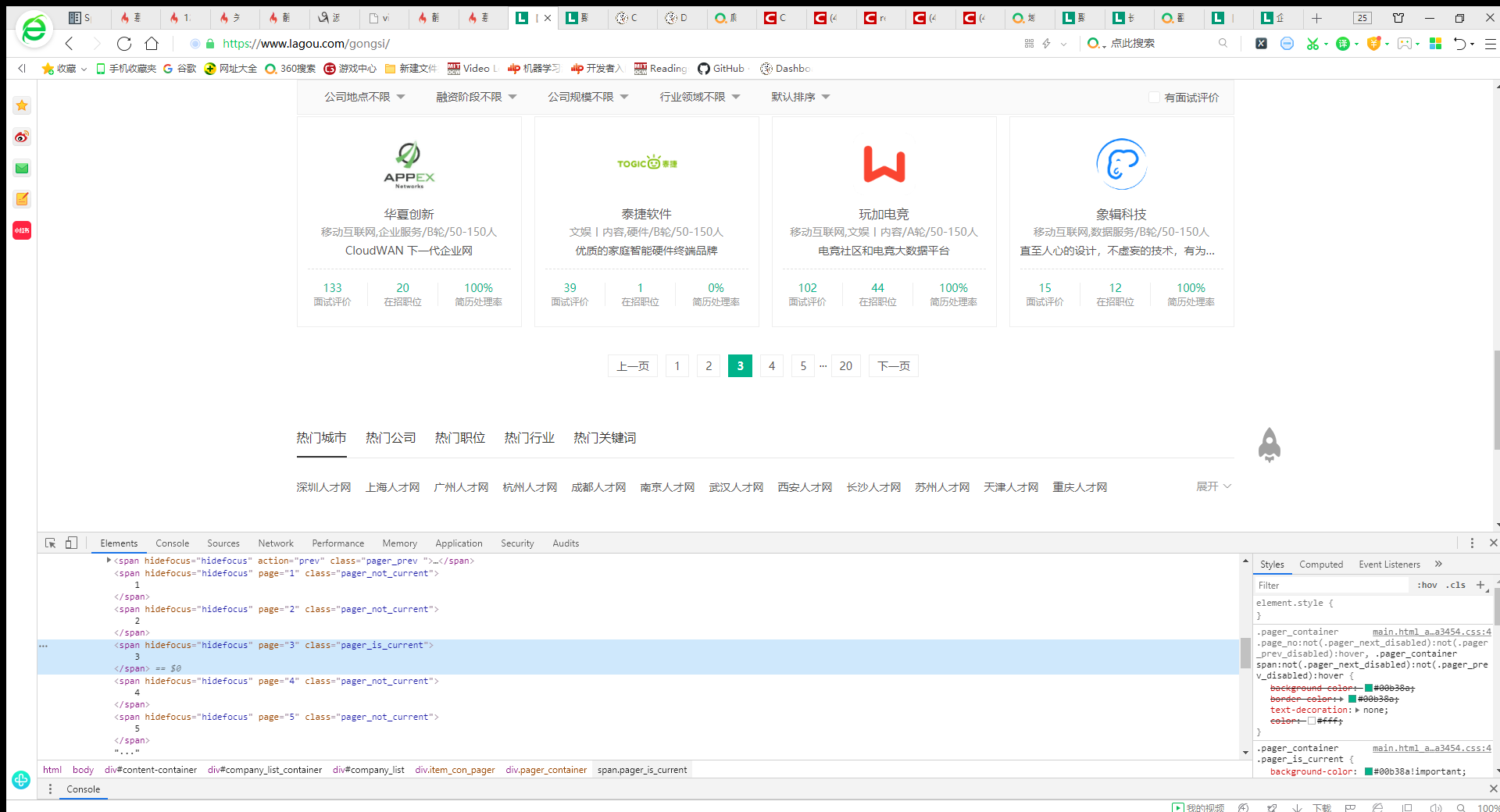Open the Favorites star in sidebar

coord(22,105)
